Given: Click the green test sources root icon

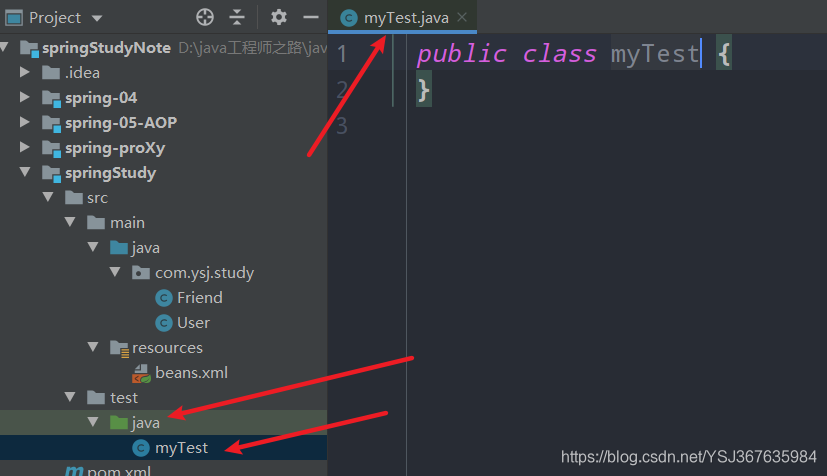Looking at the screenshot, I should coord(119,422).
